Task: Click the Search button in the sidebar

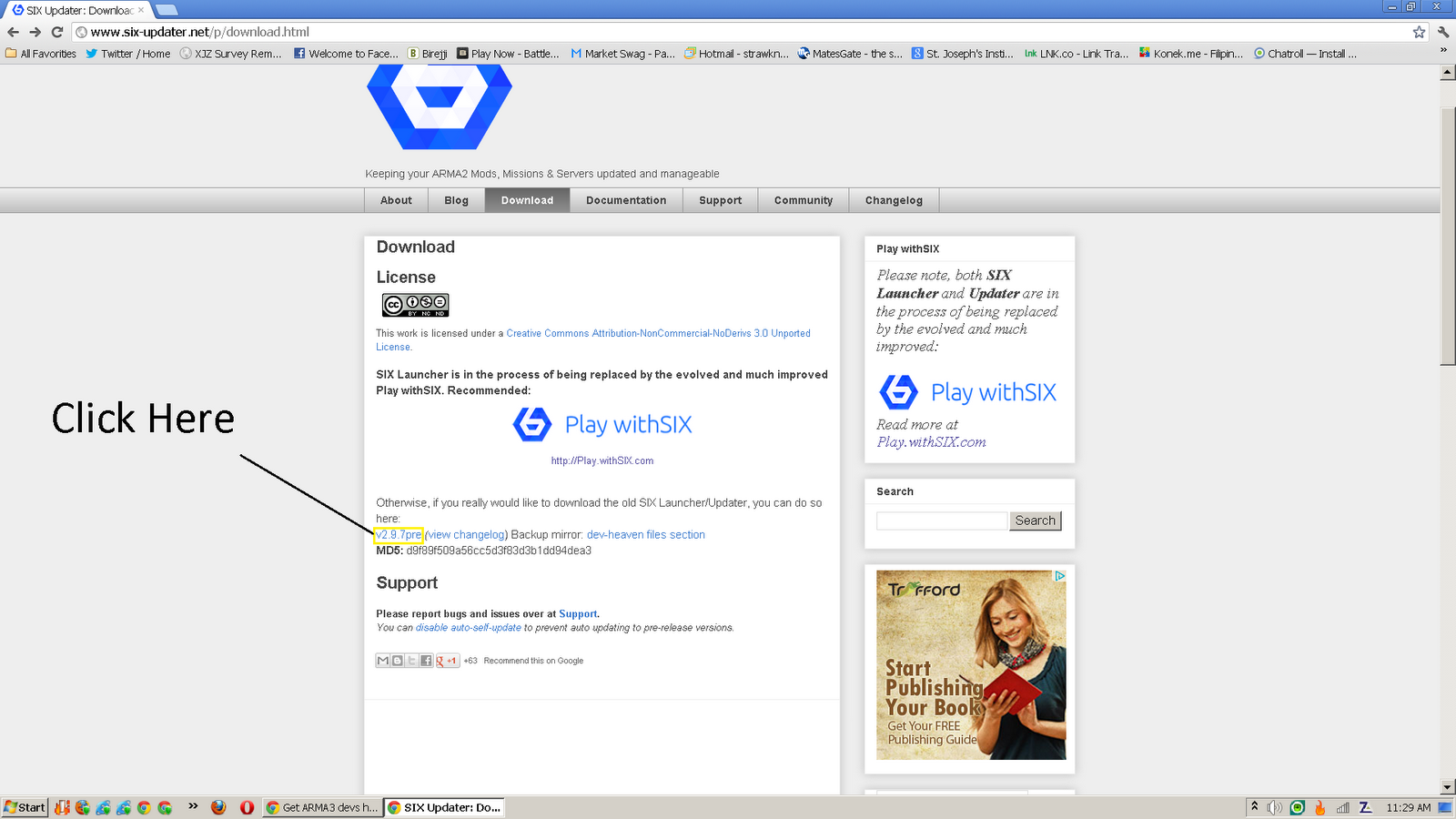Action: (1035, 521)
